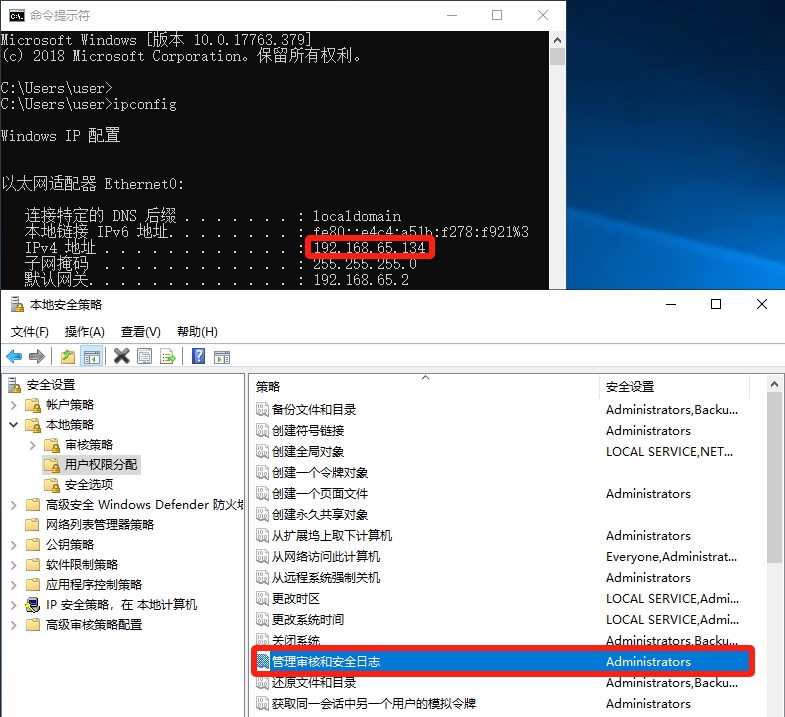Click the Command Prompt scrollbar up arrow
Image resolution: width=785 pixels, height=717 pixels.
(x=557, y=40)
